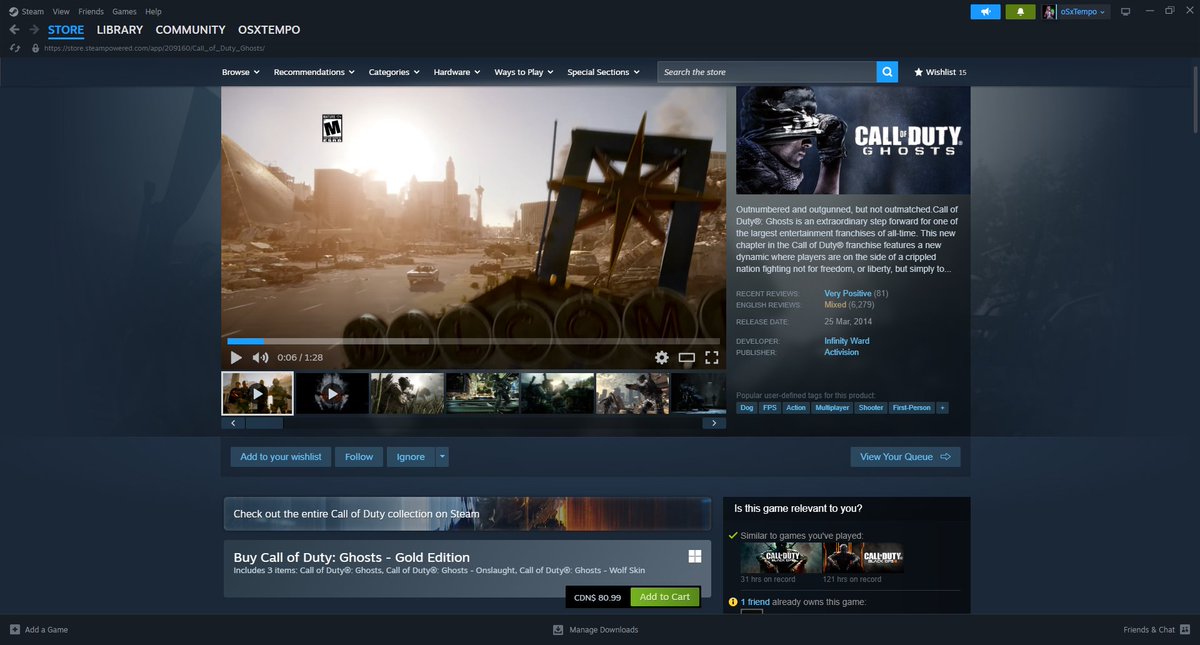This screenshot has height=645, width=1200.
Task: Click Very Positive recent reviews
Action: [847, 293]
